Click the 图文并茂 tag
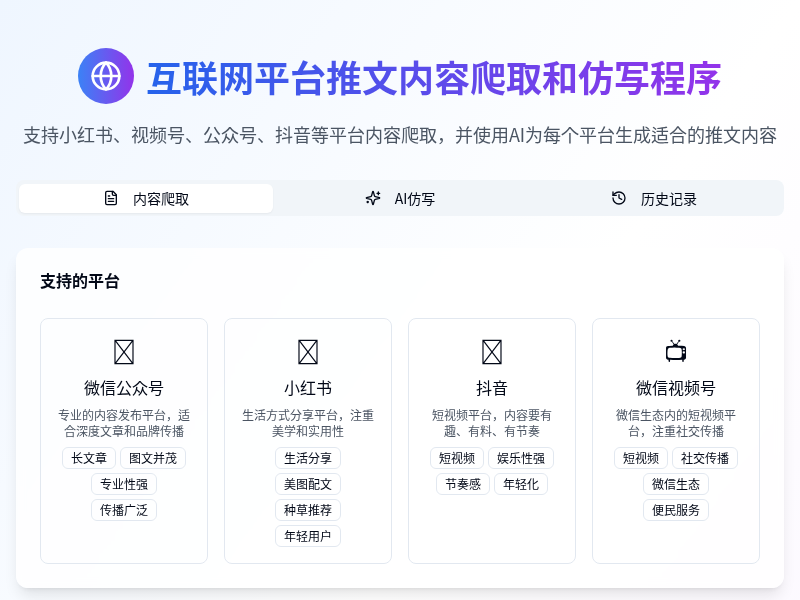 pyautogui.click(x=153, y=458)
